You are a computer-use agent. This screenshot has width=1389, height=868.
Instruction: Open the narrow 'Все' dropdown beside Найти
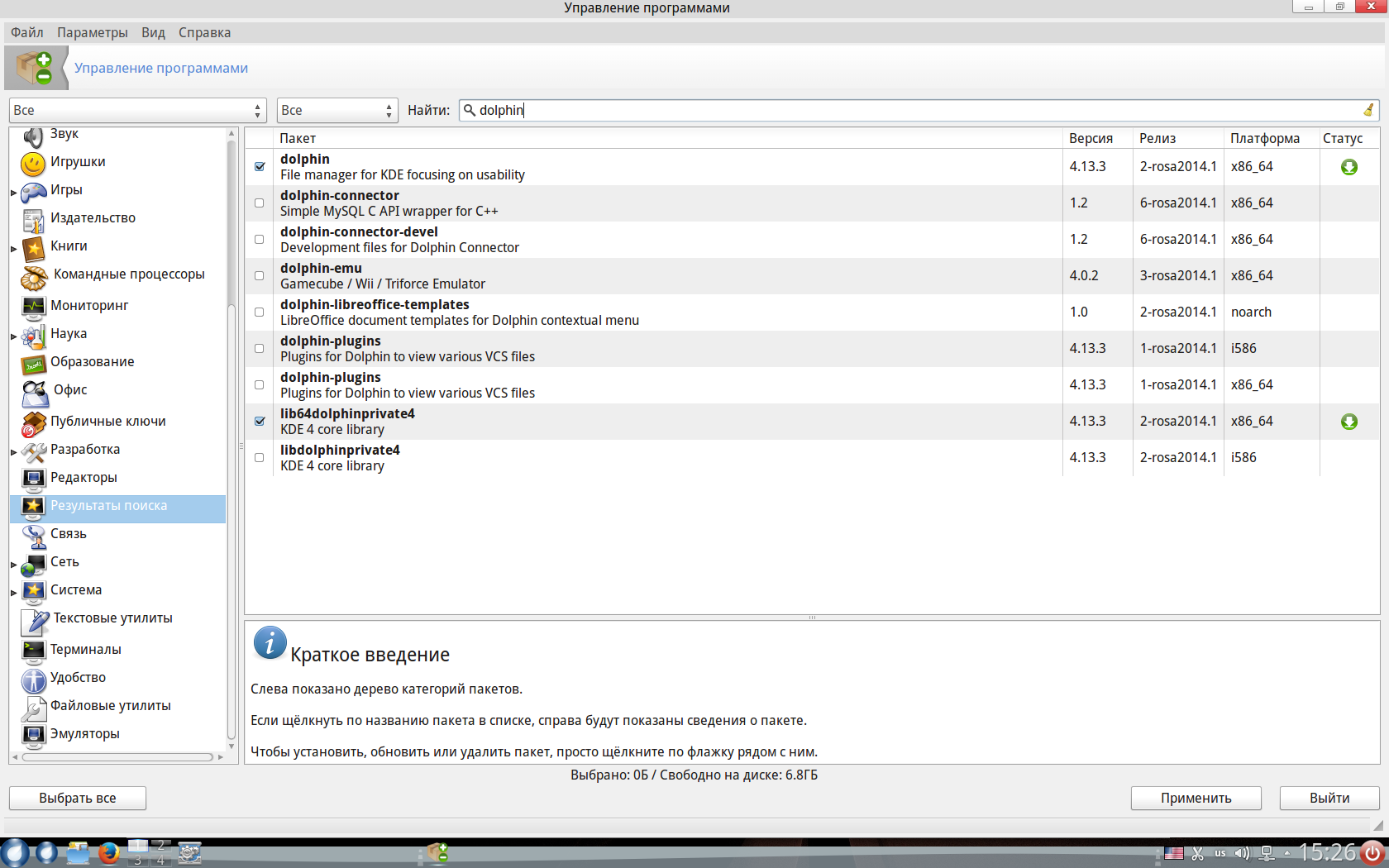pyautogui.click(x=337, y=110)
